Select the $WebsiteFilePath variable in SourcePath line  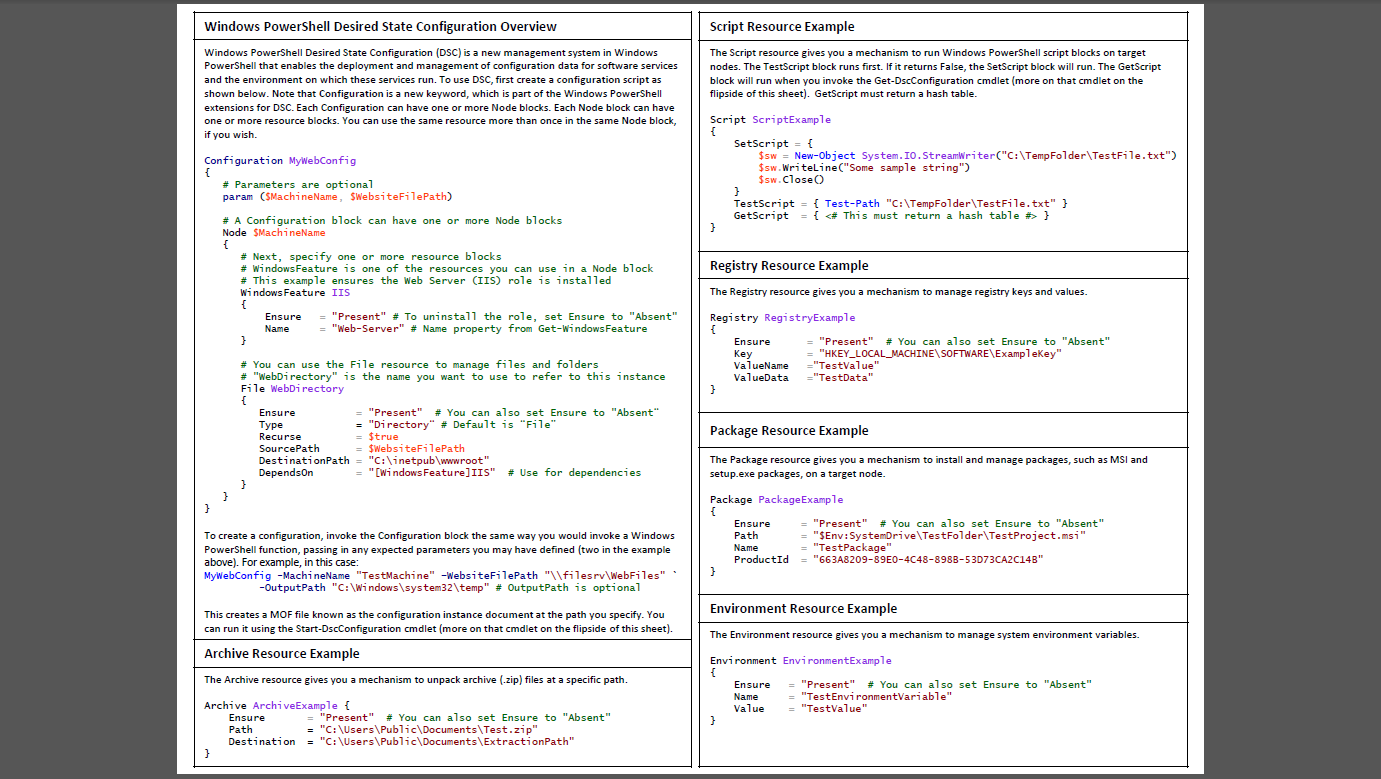415,448
